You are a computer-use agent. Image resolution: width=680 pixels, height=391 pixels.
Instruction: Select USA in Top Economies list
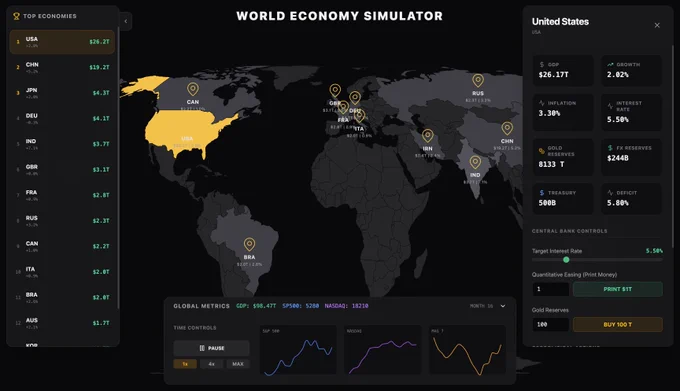click(62, 42)
